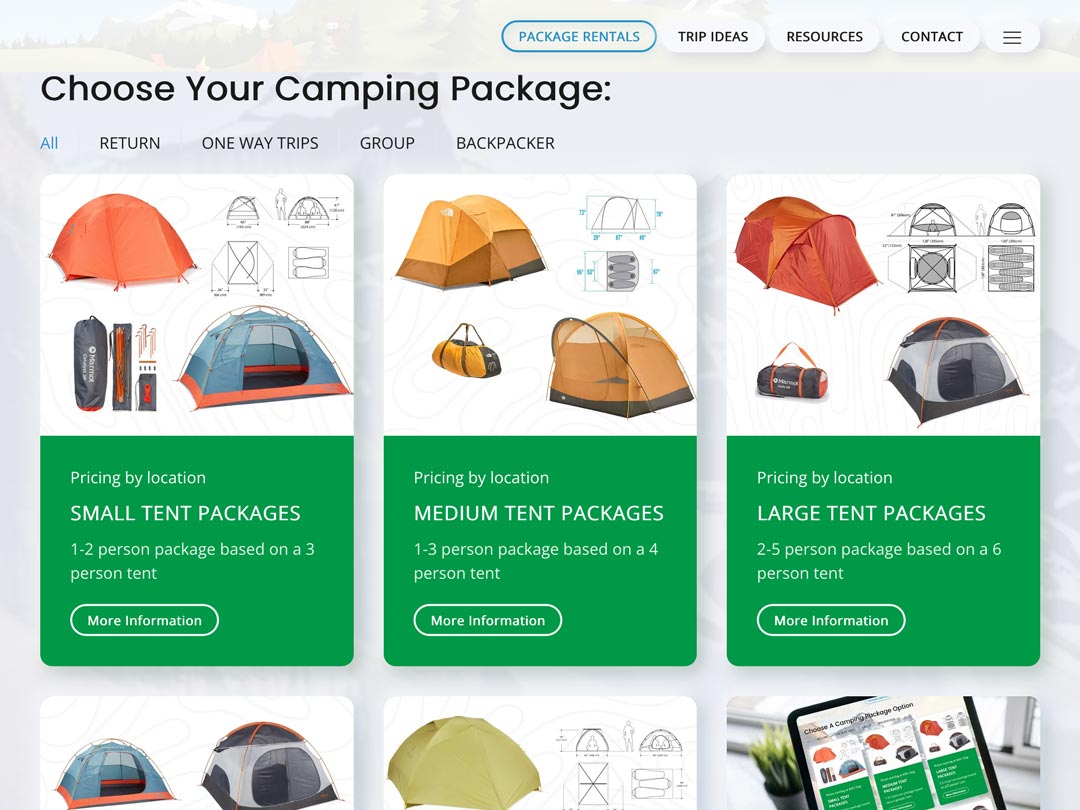Screen dimensions: 1080x810
Task: Open the orange small tent image
Action: pyautogui.click(x=196, y=305)
